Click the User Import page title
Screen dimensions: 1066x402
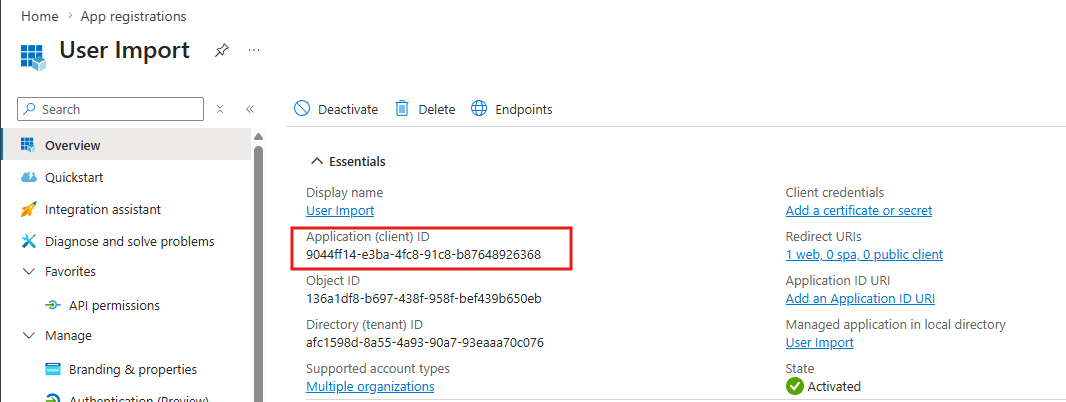[124, 50]
